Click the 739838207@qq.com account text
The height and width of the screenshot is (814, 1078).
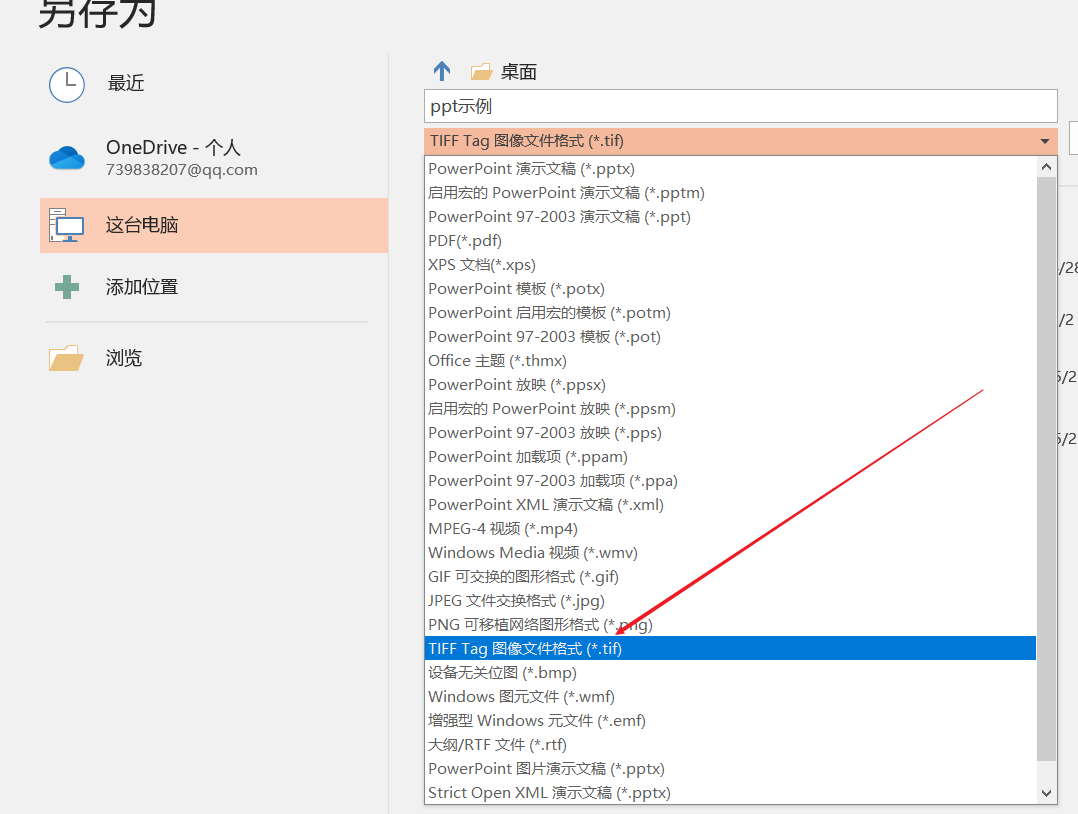pos(182,170)
